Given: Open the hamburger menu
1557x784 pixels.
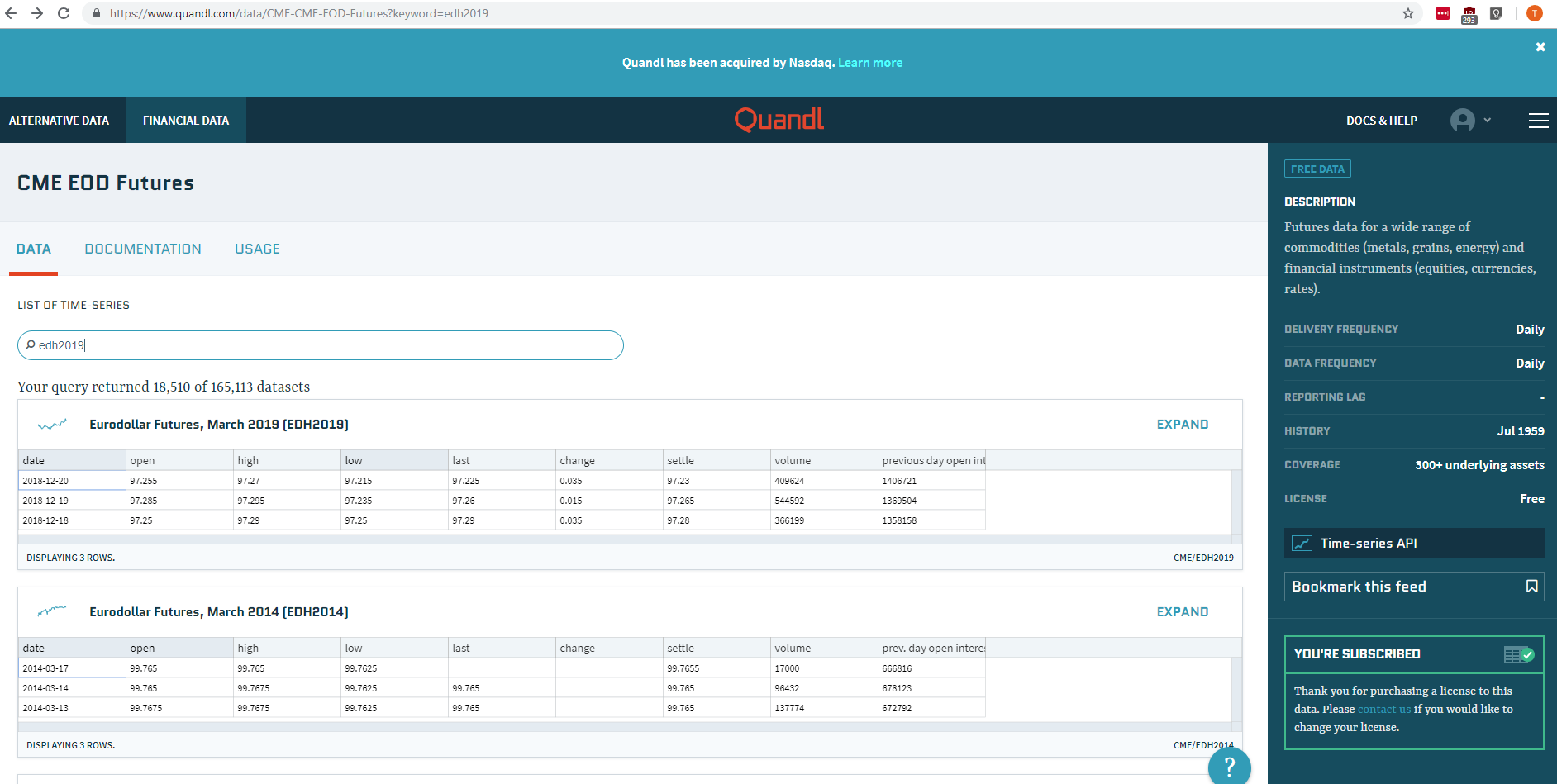Looking at the screenshot, I should pos(1539,120).
